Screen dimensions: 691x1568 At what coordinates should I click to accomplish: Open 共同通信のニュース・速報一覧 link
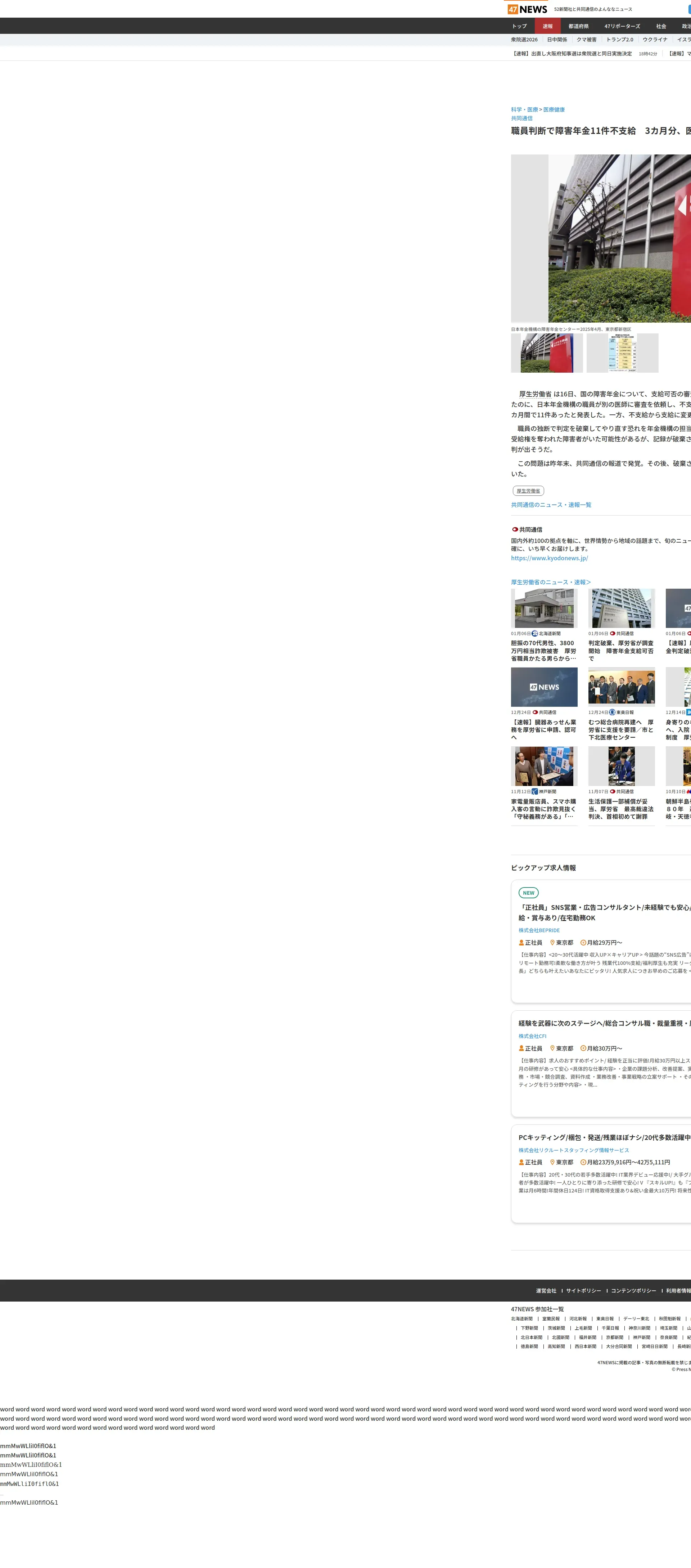[551, 505]
